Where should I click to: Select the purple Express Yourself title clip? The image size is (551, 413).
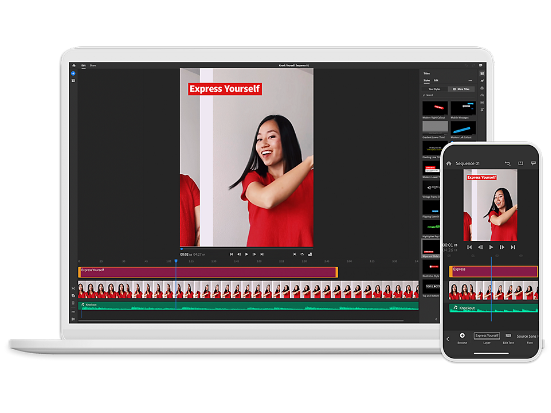click(x=208, y=272)
